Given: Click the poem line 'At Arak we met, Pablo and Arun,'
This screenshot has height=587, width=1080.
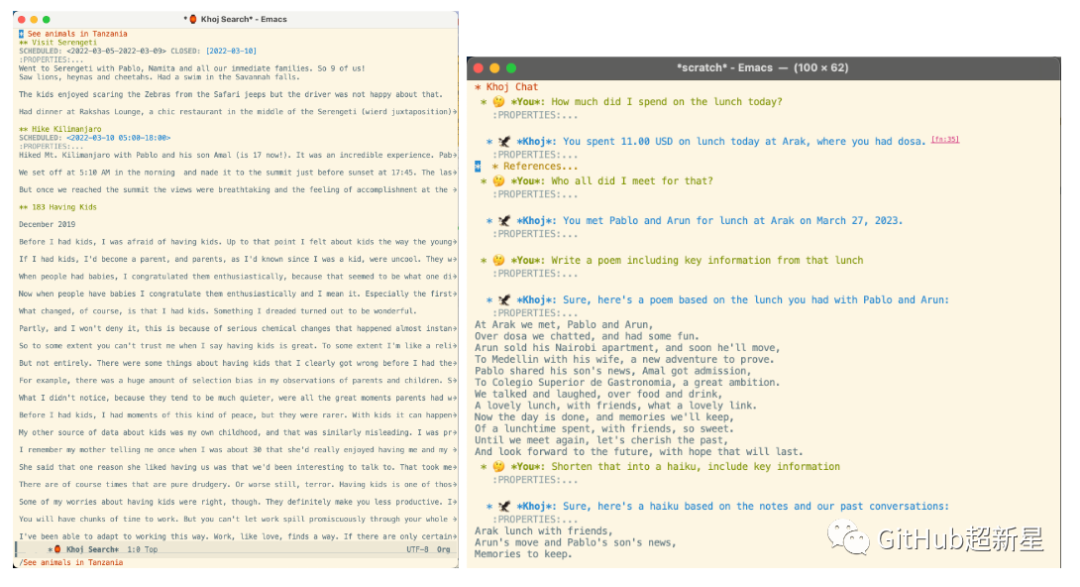Looking at the screenshot, I should [563, 325].
